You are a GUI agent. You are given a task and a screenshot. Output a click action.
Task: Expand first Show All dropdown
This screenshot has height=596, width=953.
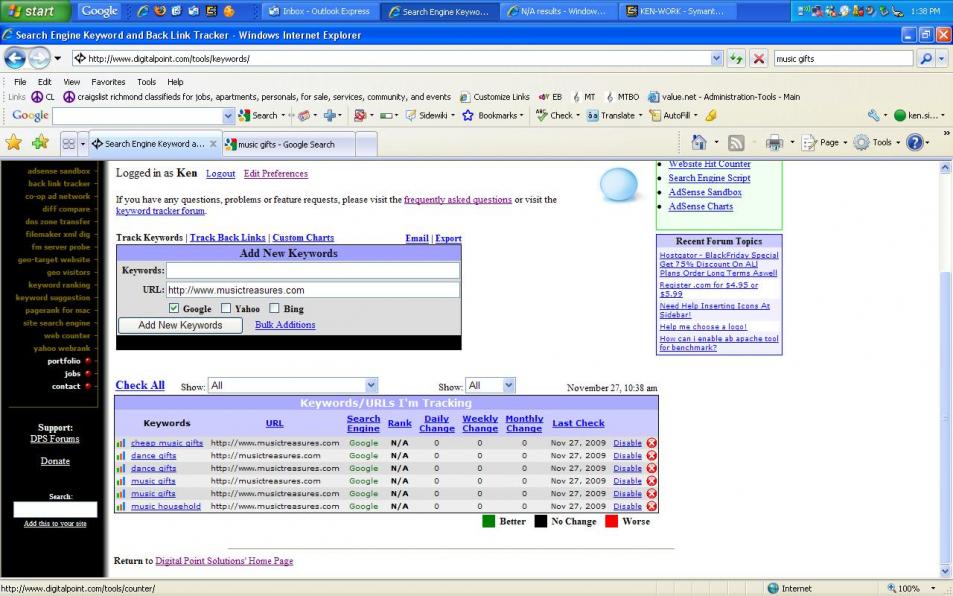[x=371, y=385]
